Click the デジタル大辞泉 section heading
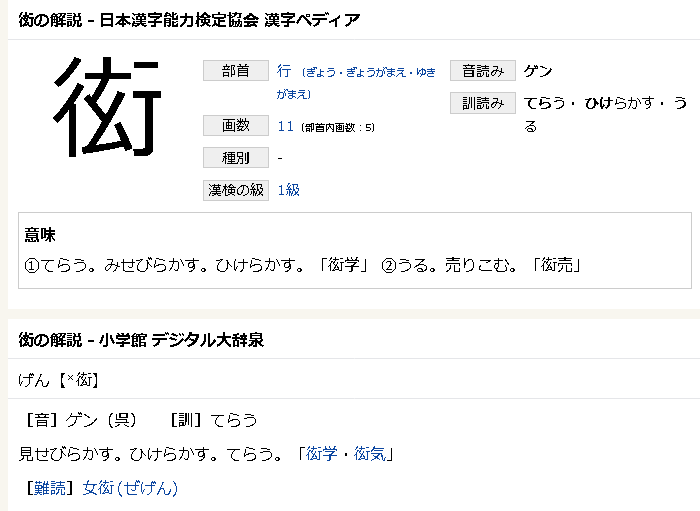 click(x=141, y=340)
